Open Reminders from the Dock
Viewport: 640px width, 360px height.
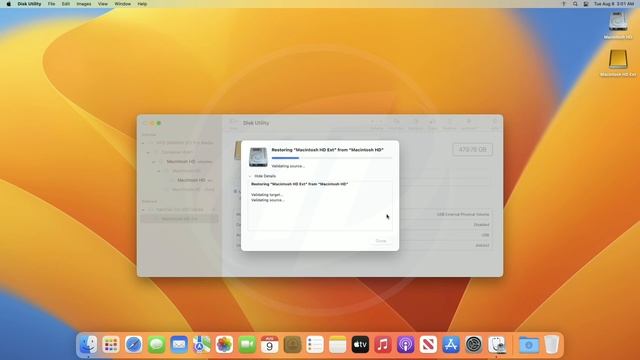pyautogui.click(x=315, y=345)
